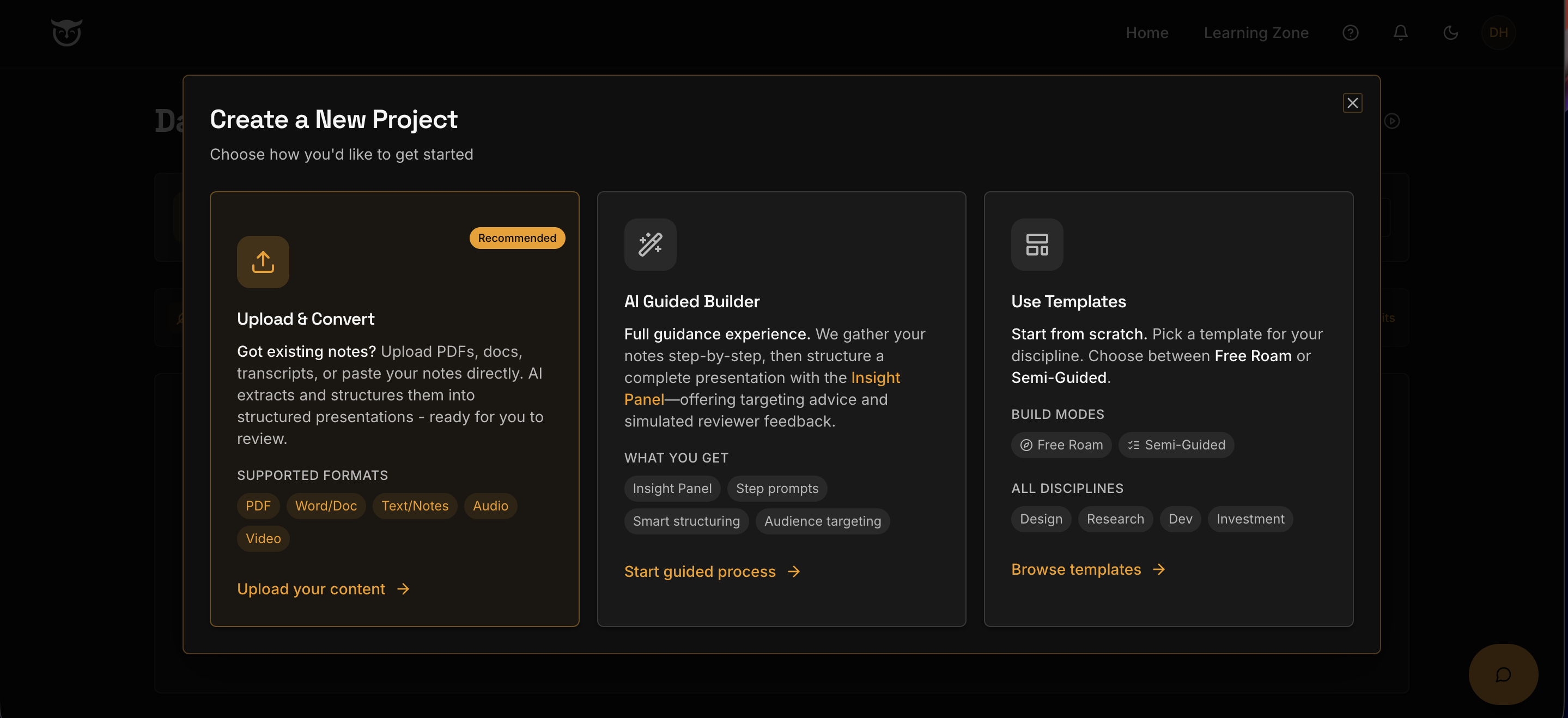1568x718 pixels.
Task: Open the notifications bell
Action: click(x=1400, y=33)
